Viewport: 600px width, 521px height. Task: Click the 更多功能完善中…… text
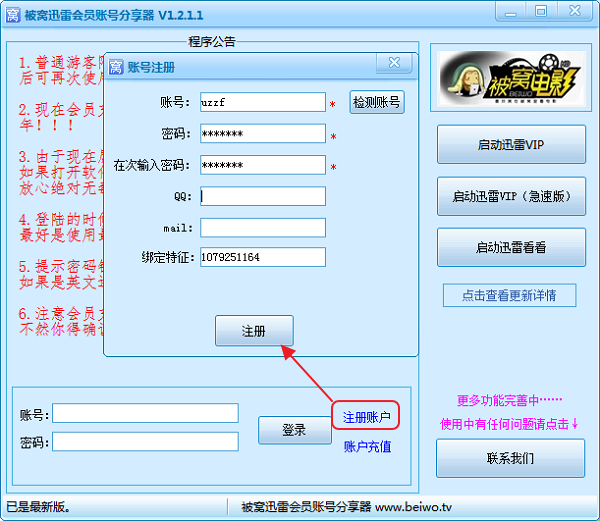tap(509, 400)
